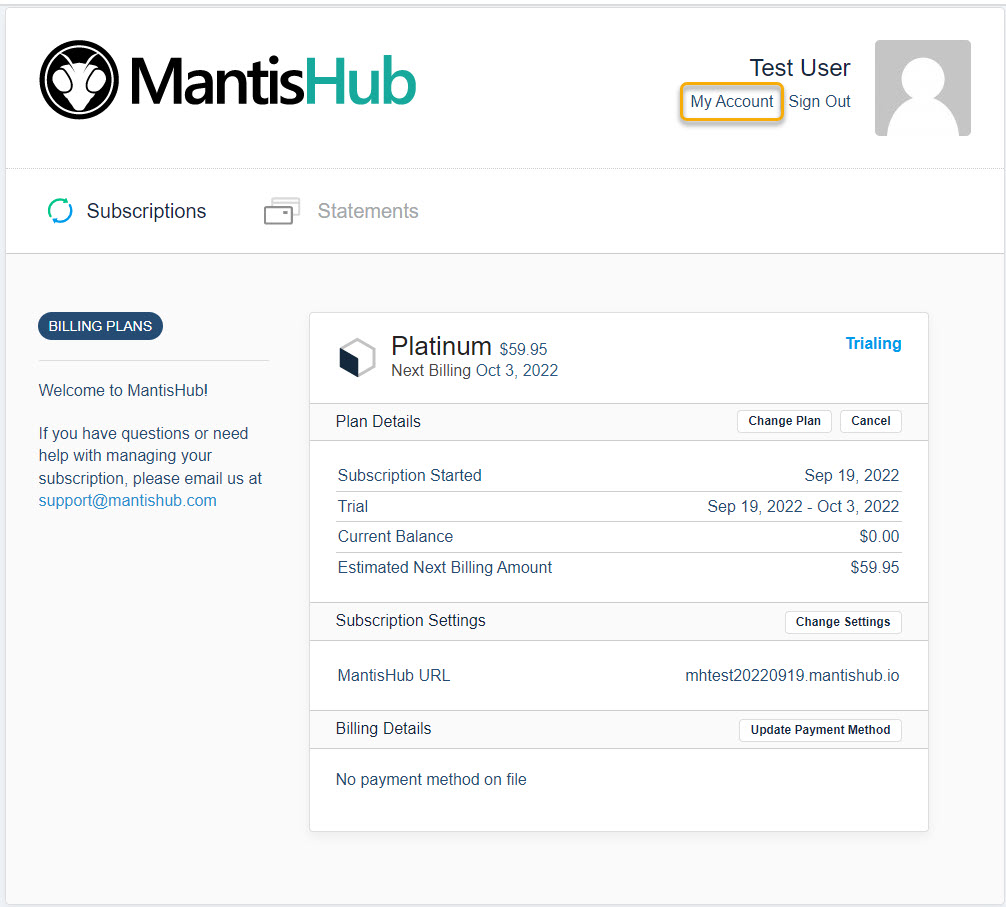
Task: Cancel the subscription plan
Action: pos(871,421)
